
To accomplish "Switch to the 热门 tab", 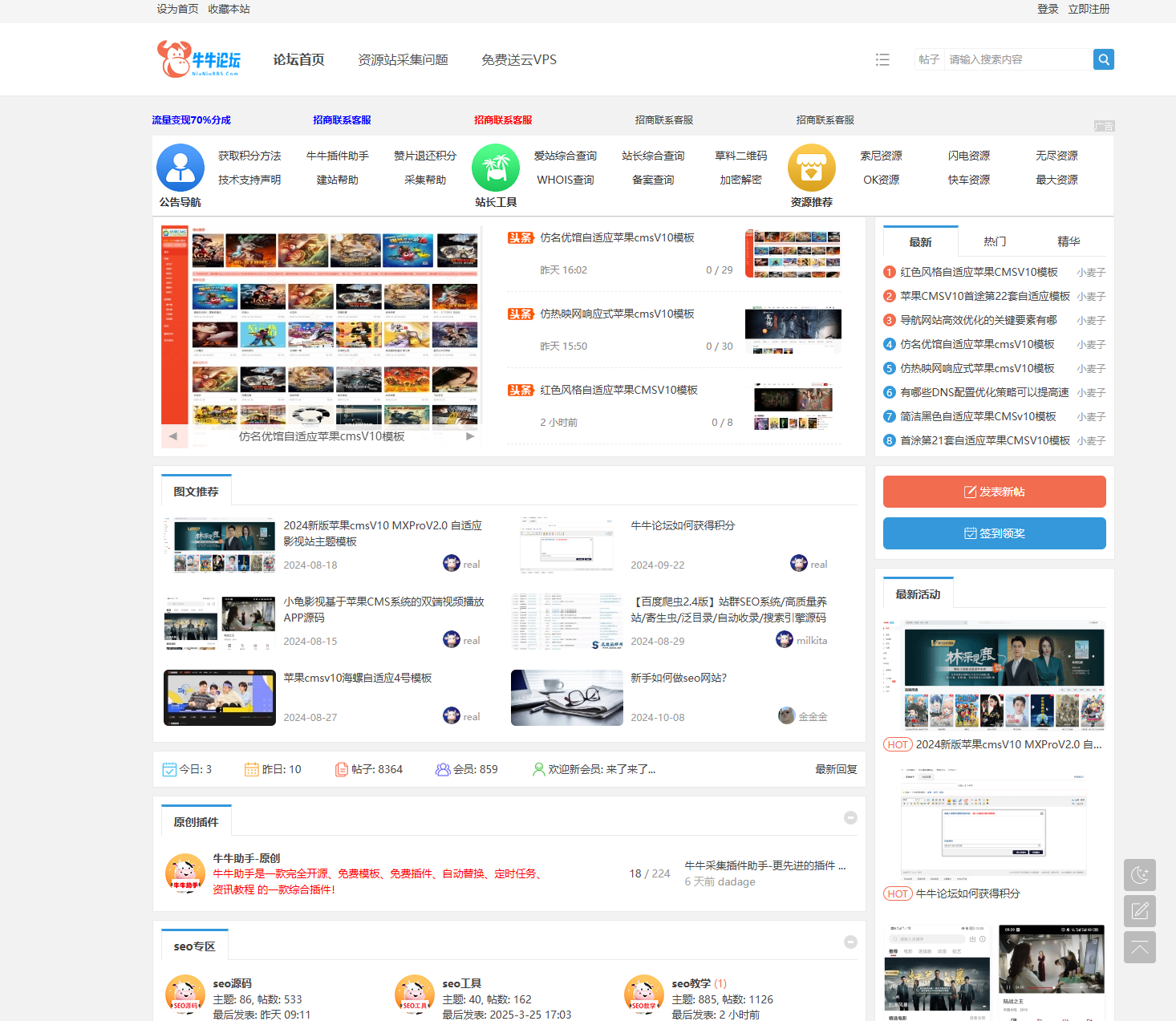I will 994,241.
